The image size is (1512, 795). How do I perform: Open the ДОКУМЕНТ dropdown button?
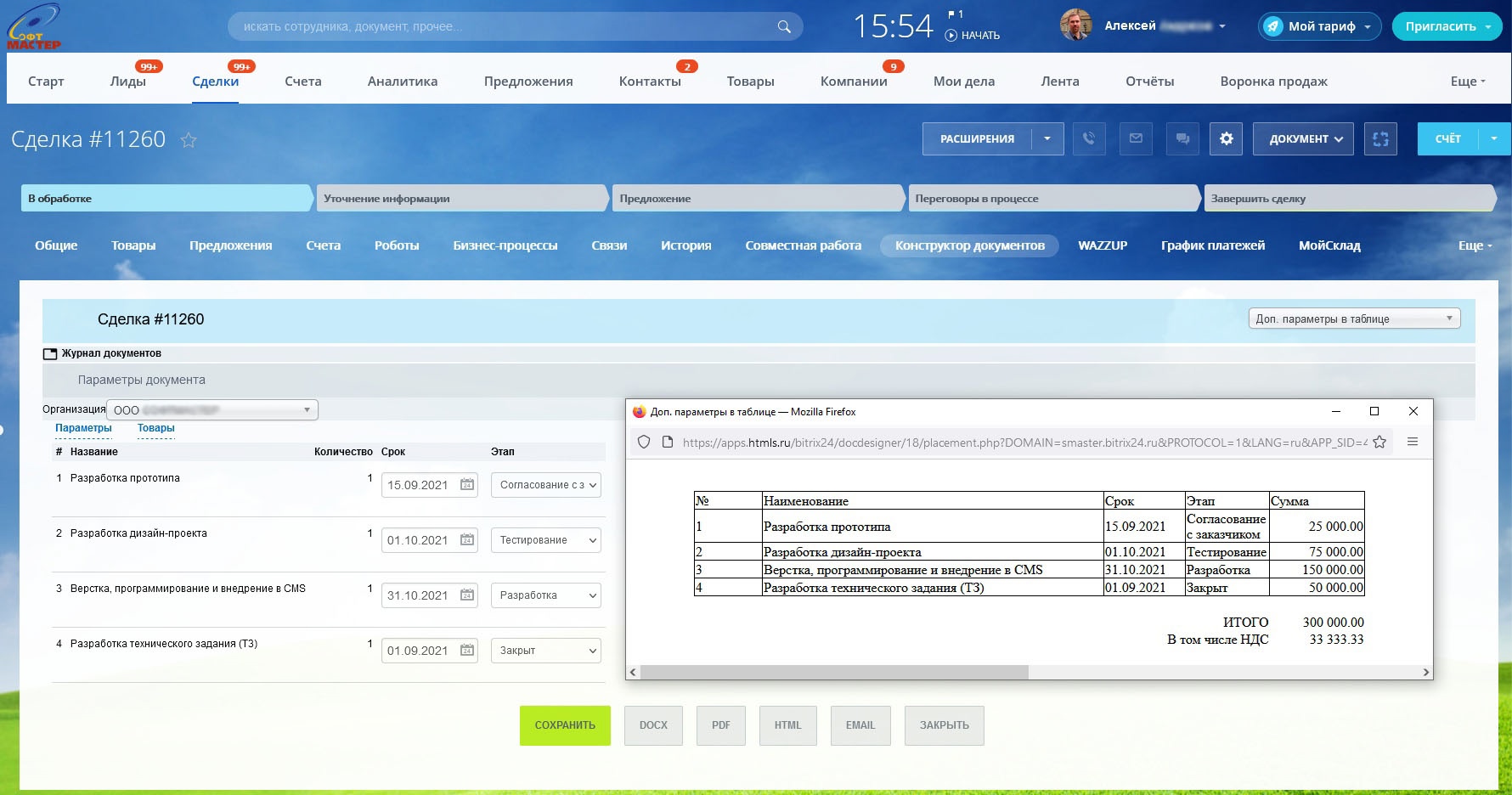coord(1305,138)
